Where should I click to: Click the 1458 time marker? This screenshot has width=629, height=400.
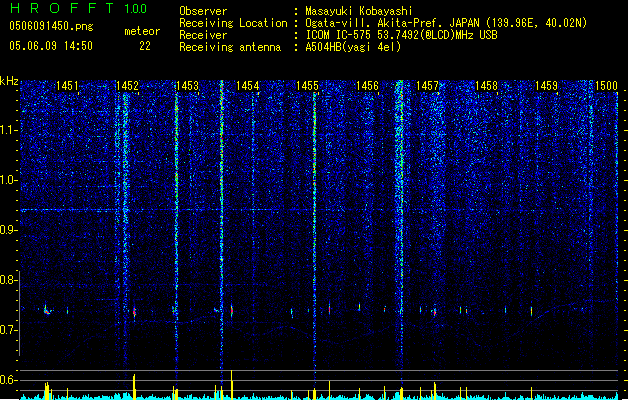(x=487, y=86)
